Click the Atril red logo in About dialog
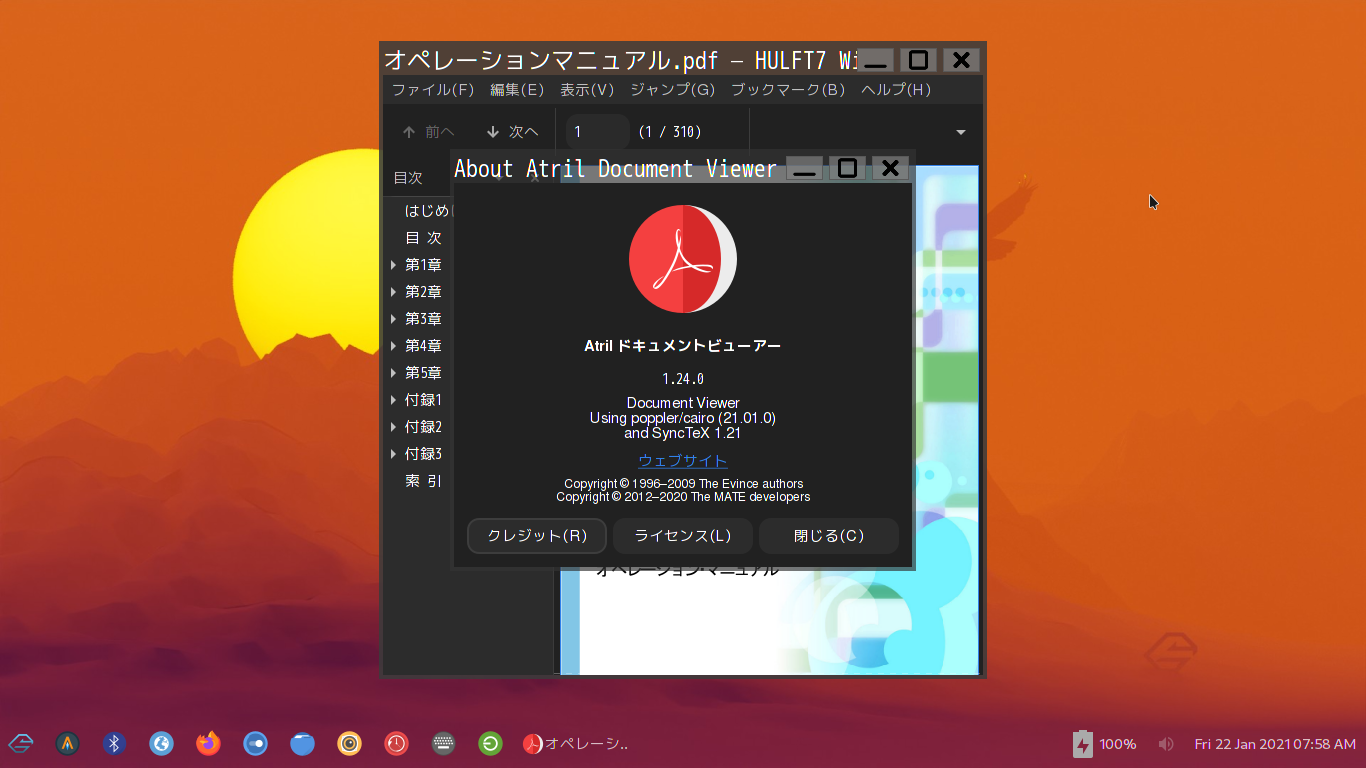Viewport: 1366px width, 768px height. coord(683,260)
